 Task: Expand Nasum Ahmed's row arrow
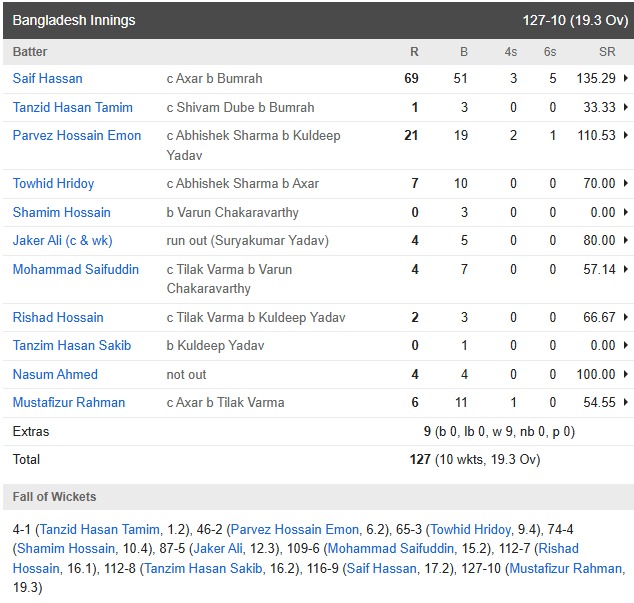tap(626, 375)
